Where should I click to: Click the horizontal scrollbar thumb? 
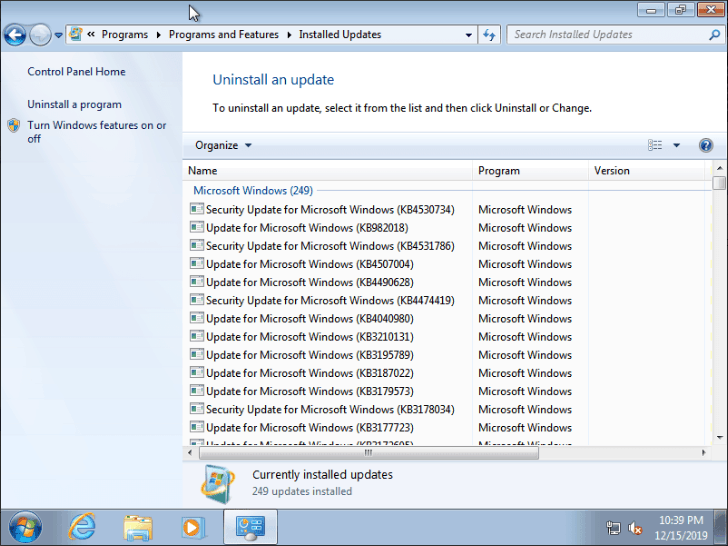coord(369,452)
